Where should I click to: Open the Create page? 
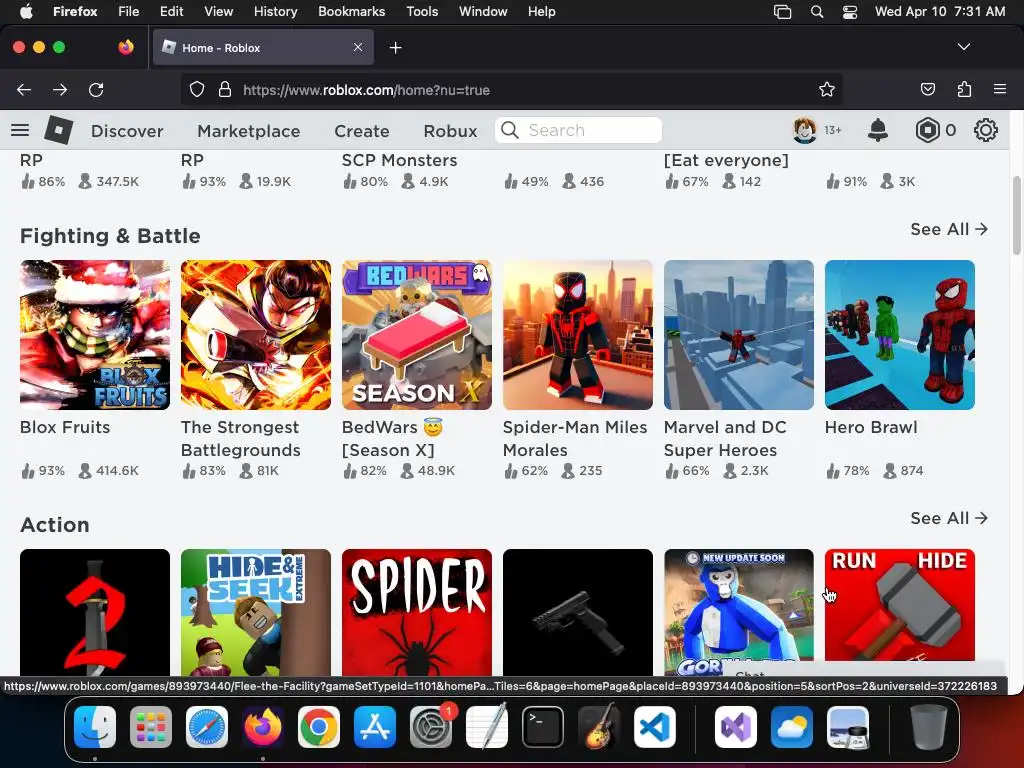point(361,131)
